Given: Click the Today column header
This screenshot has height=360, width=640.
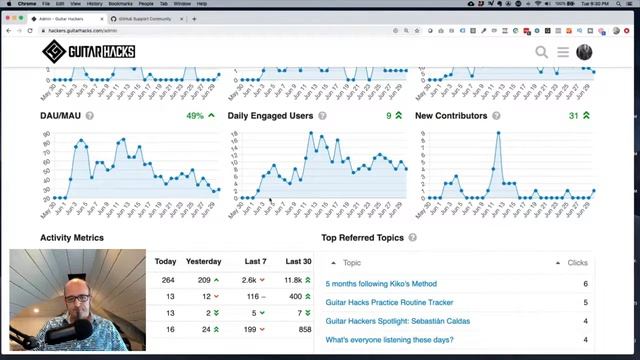Looking at the screenshot, I should click(x=165, y=261).
